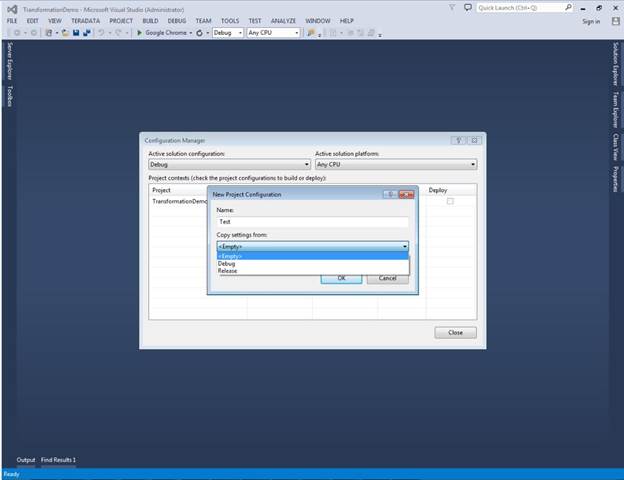Screen dimensions: 624x480
Task: Open the DEBUG menu
Action: 177,21
